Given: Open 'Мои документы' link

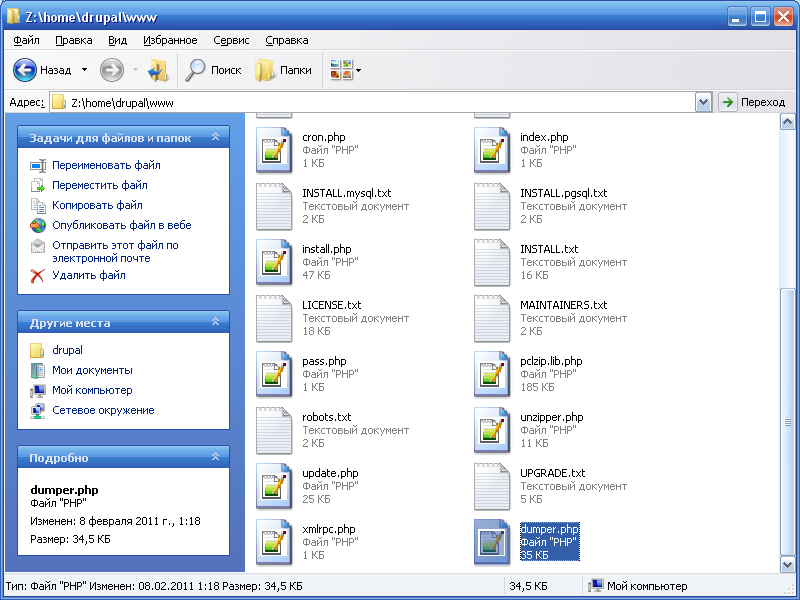Looking at the screenshot, I should tap(92, 370).
